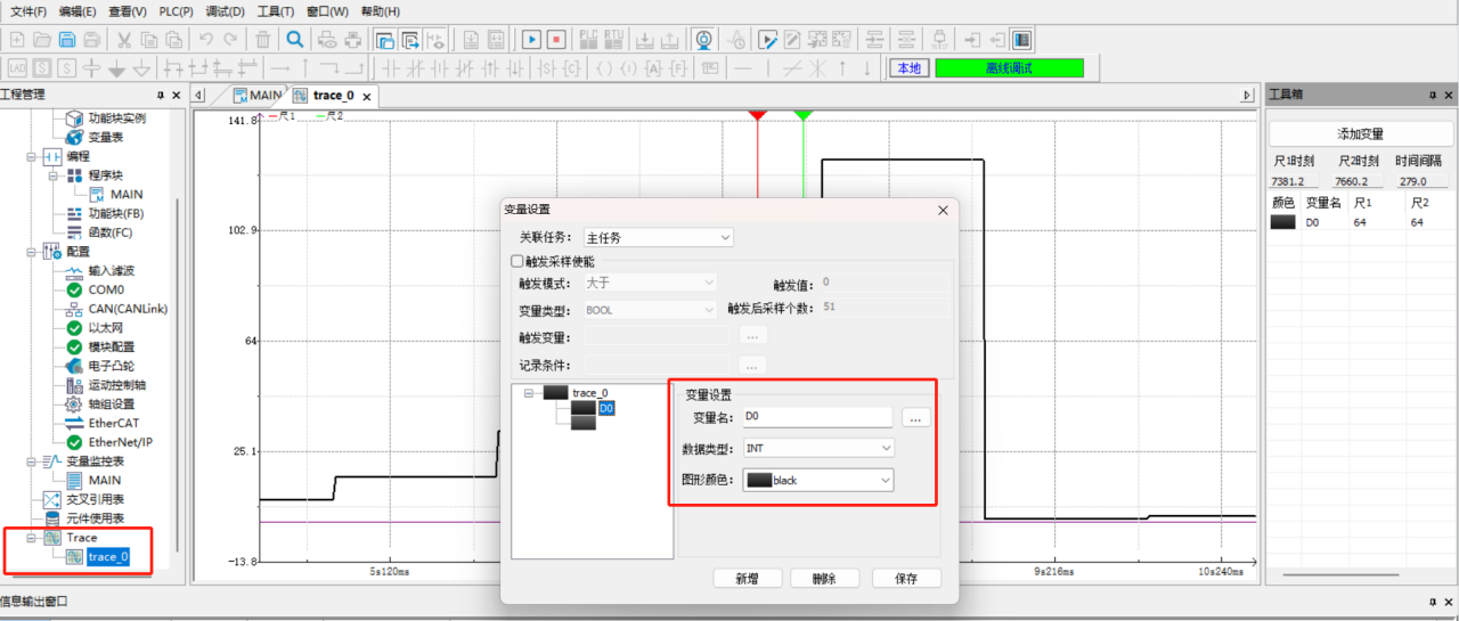This screenshot has width=1459, height=621.
Task: Click the New file toolbar icon
Action: [x=17, y=40]
